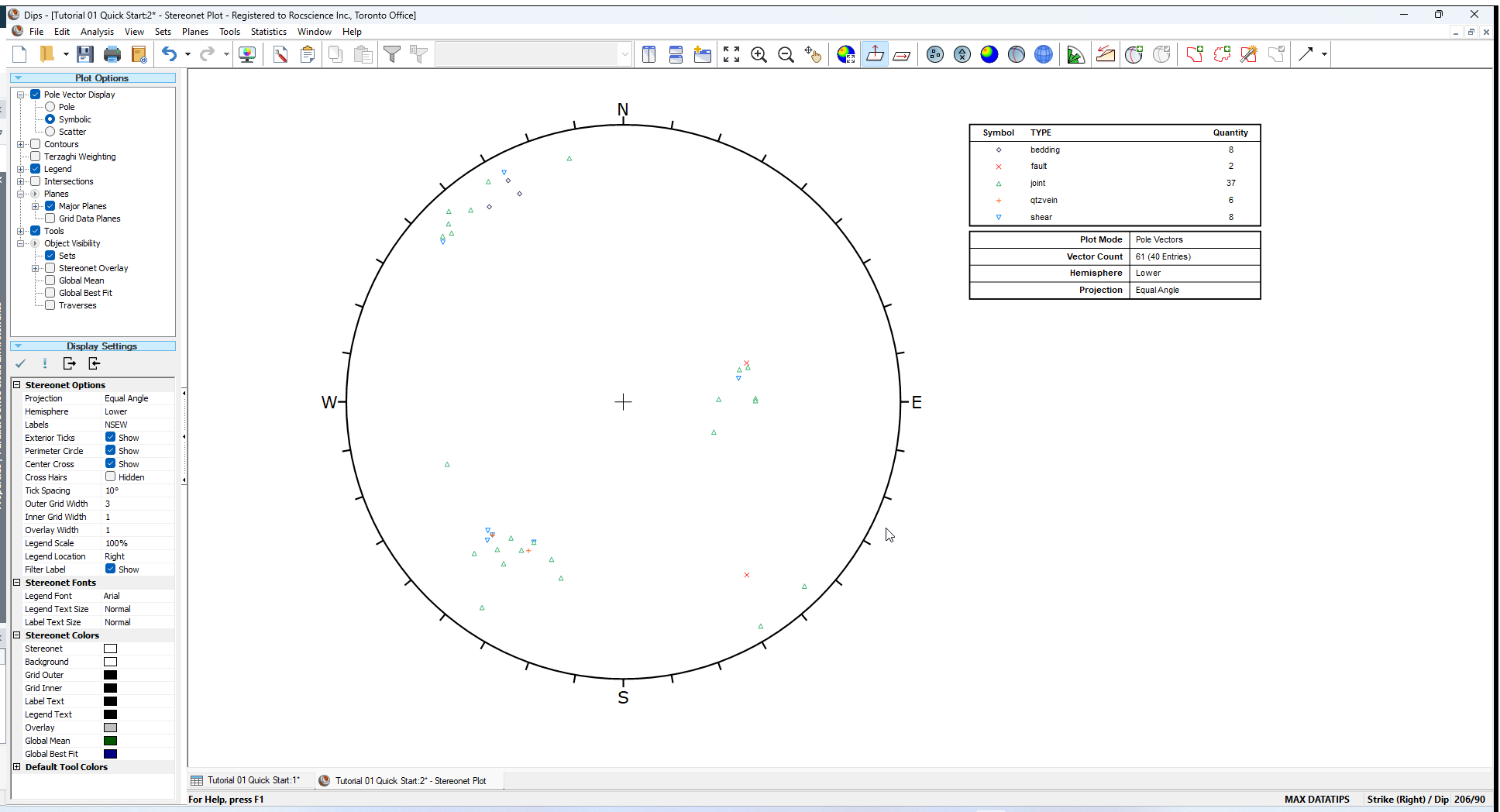The height and width of the screenshot is (812, 1500).
Task: Select the Zoom In tool
Action: 759,54
